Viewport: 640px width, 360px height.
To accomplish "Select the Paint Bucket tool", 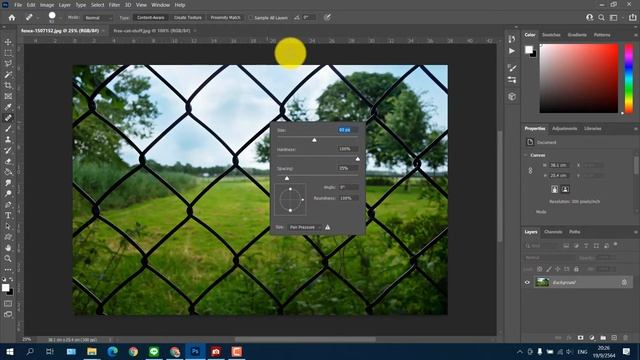I will coord(8,172).
